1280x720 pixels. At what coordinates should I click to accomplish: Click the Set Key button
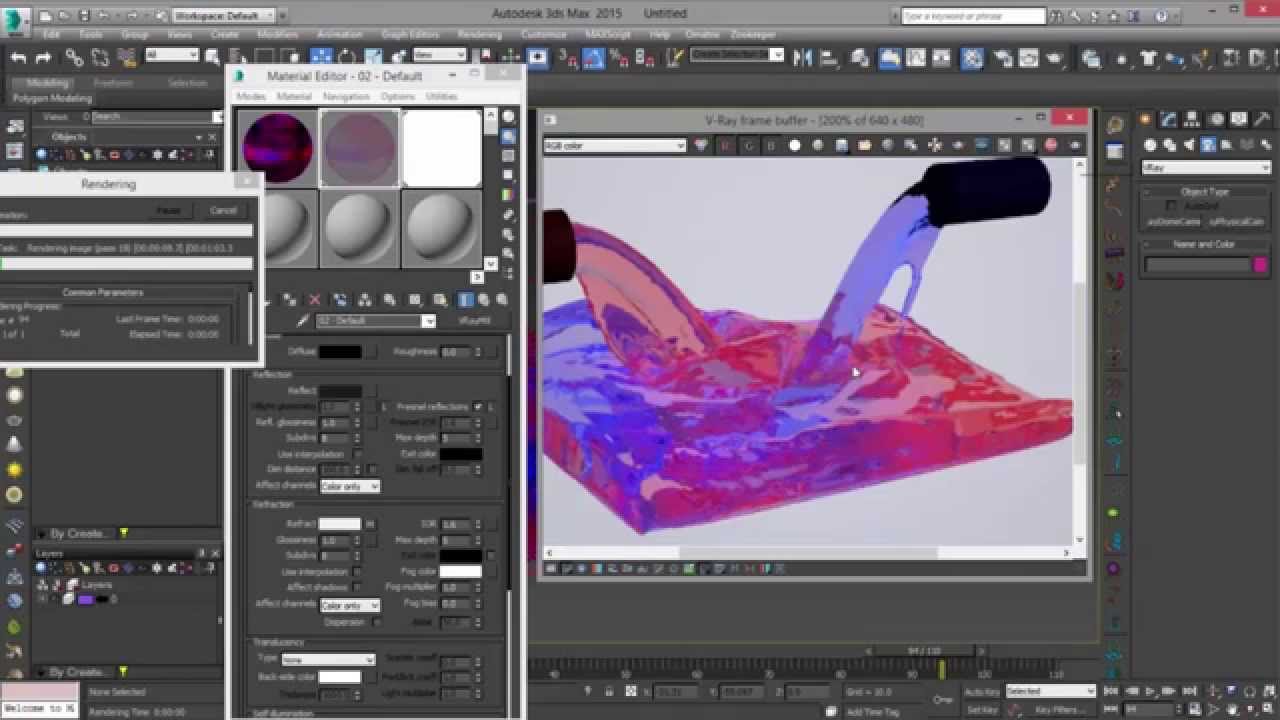pos(981,709)
